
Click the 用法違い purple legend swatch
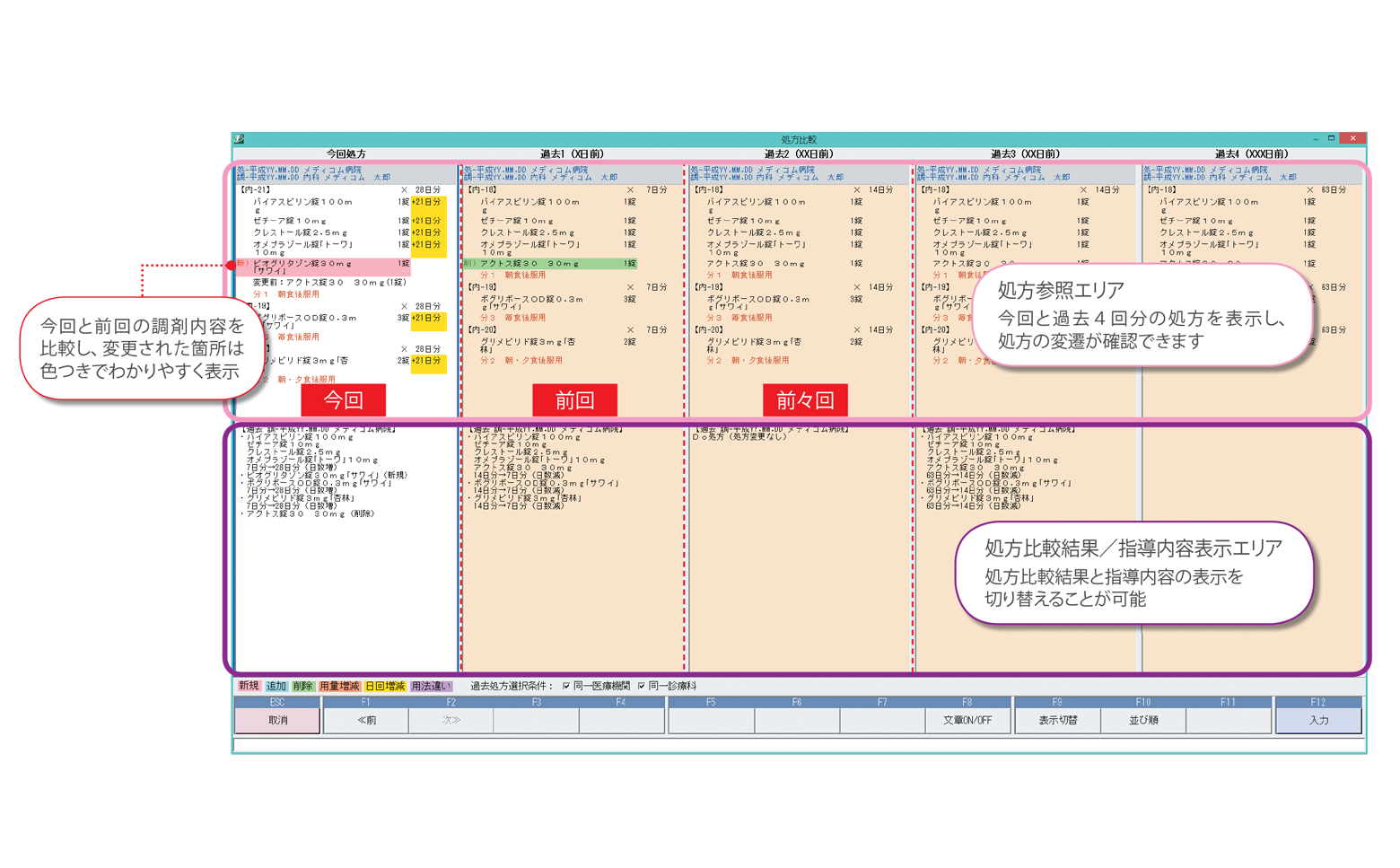click(431, 687)
